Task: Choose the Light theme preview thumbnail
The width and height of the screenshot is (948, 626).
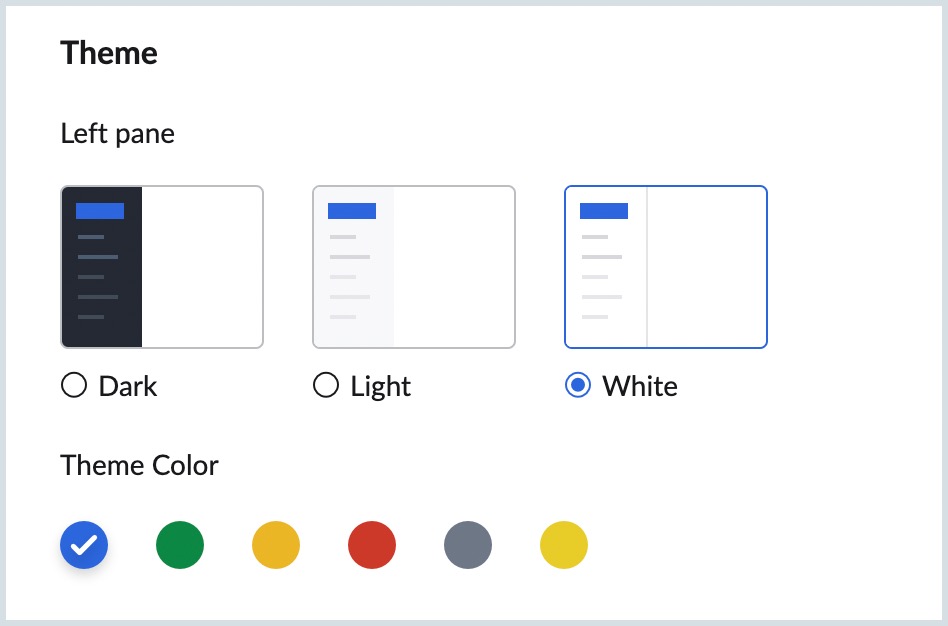Action: [x=414, y=267]
